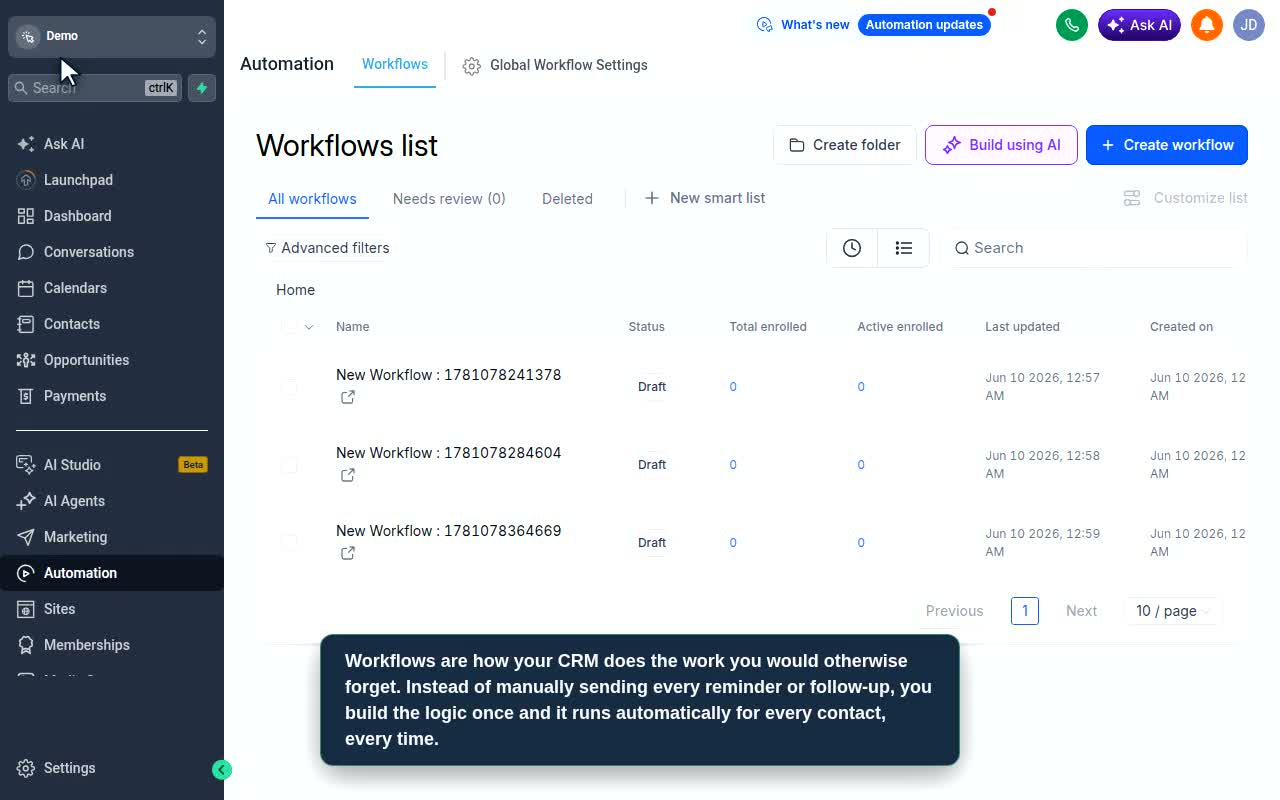The height and width of the screenshot is (800, 1280).
Task: Go to Launchpad in sidebar
Action: [112, 180]
